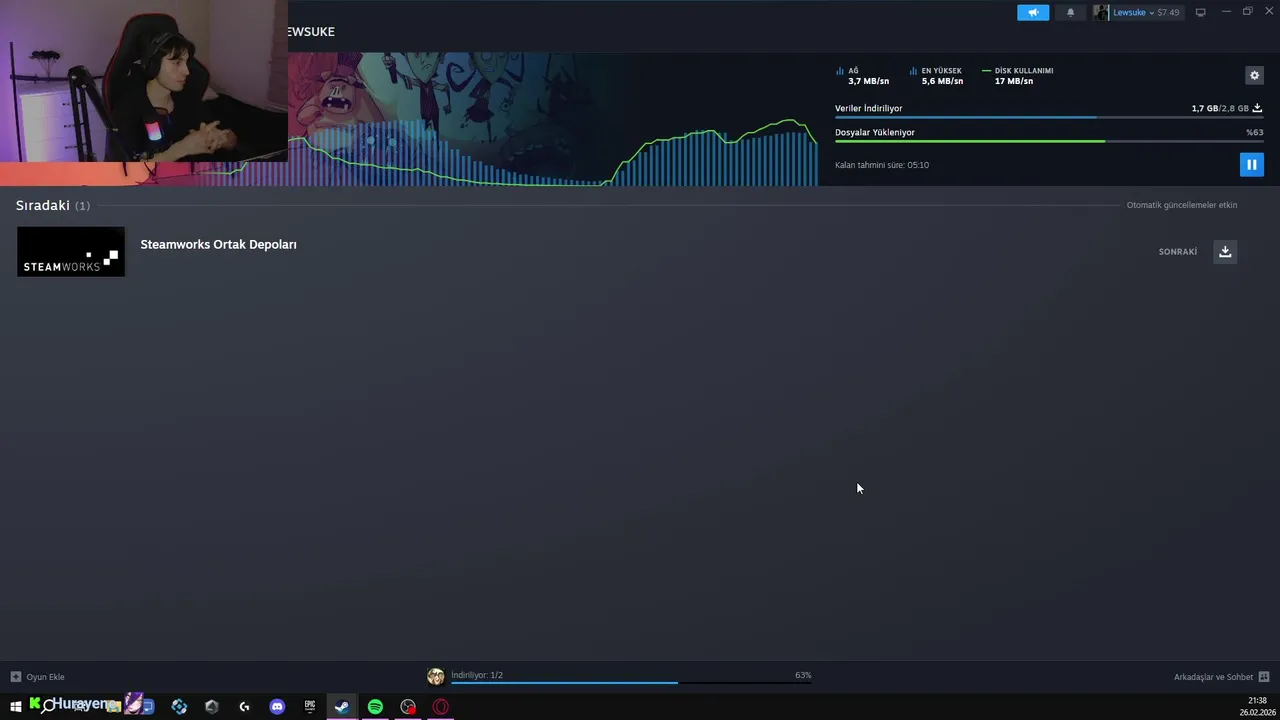Click Oyun Ekle at bottom left

coord(45,677)
